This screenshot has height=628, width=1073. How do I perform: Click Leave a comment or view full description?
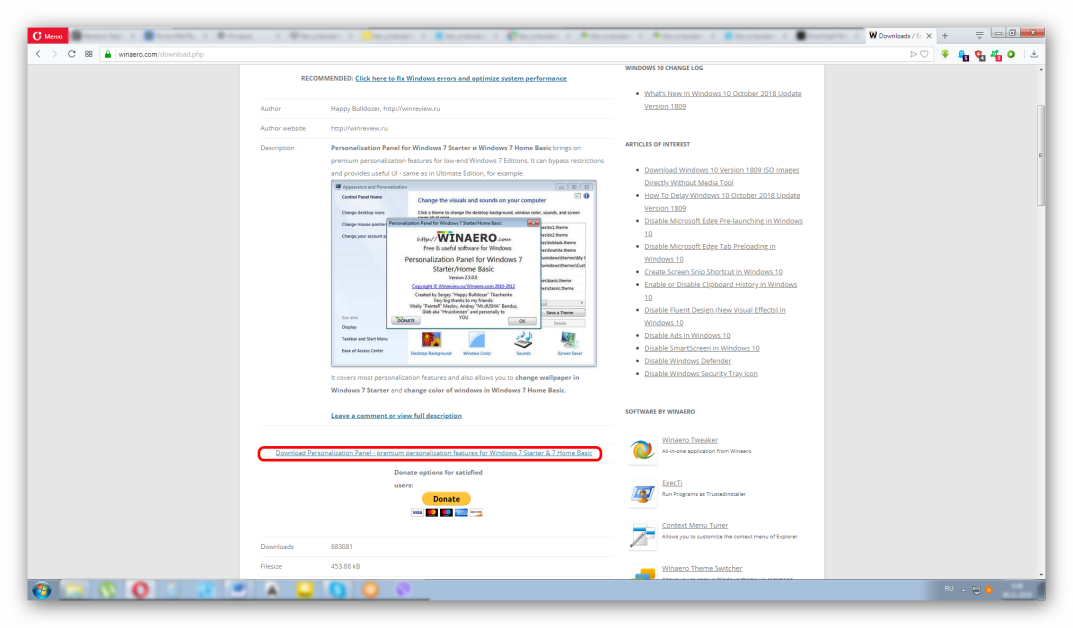pos(396,415)
